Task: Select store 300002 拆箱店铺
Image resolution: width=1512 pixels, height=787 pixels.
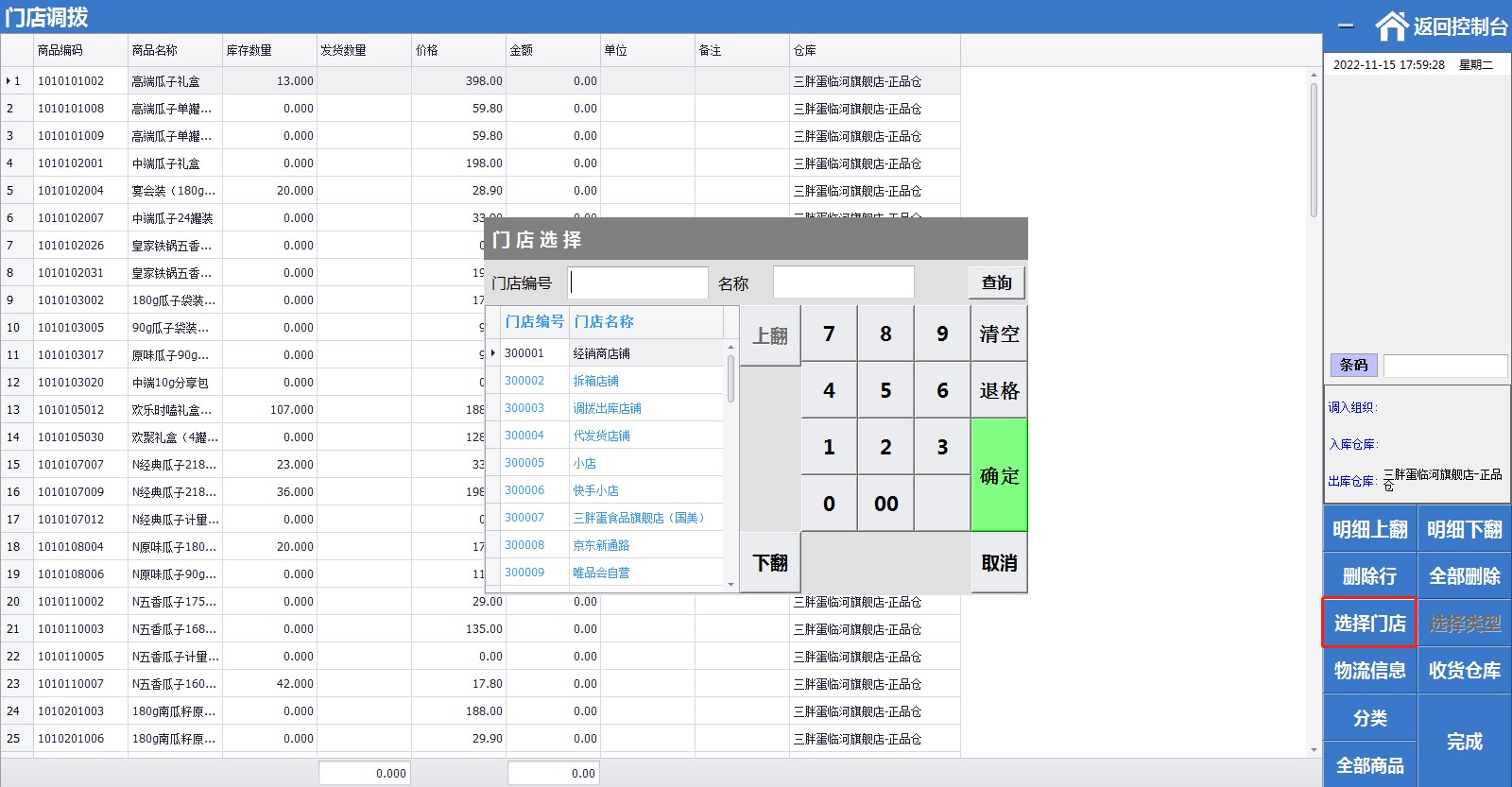Action: pos(605,381)
